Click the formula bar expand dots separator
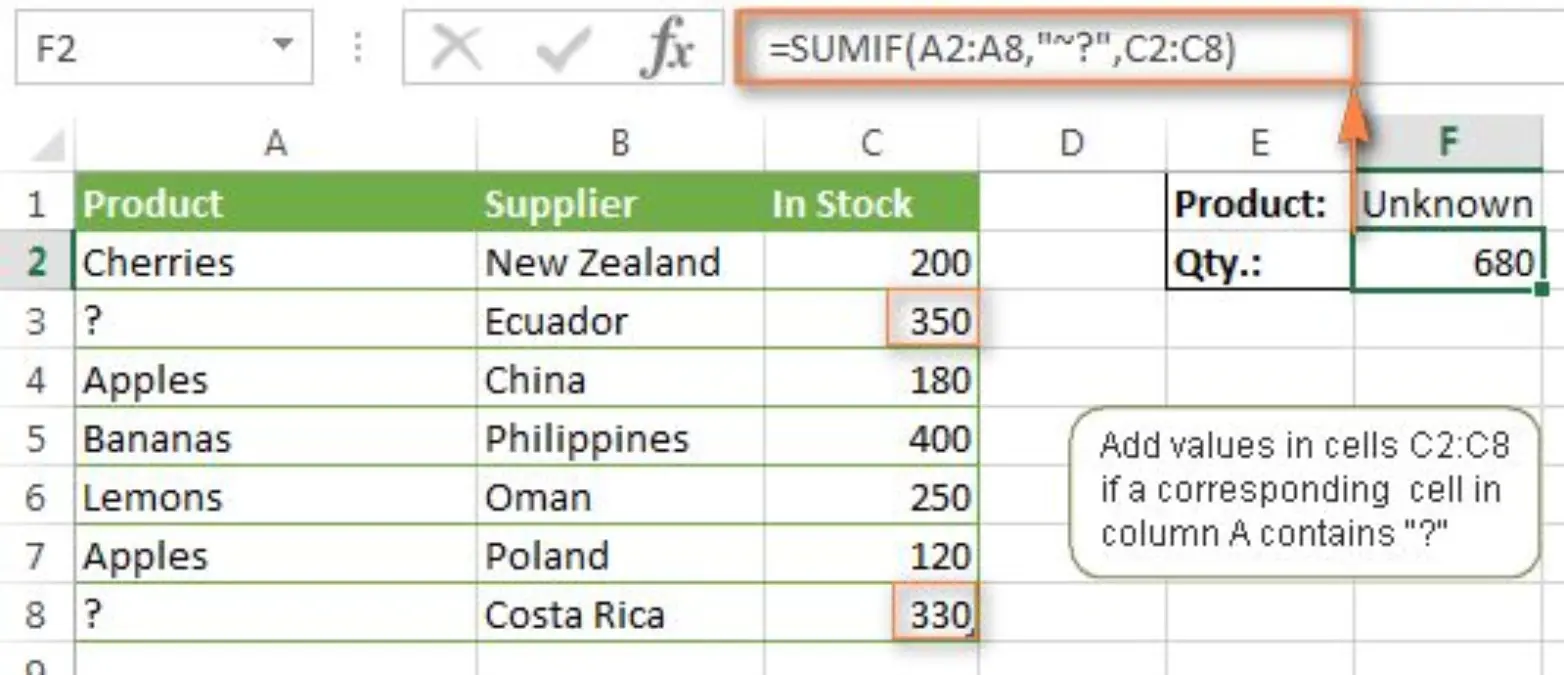The width and height of the screenshot is (1564, 675). click(x=357, y=44)
